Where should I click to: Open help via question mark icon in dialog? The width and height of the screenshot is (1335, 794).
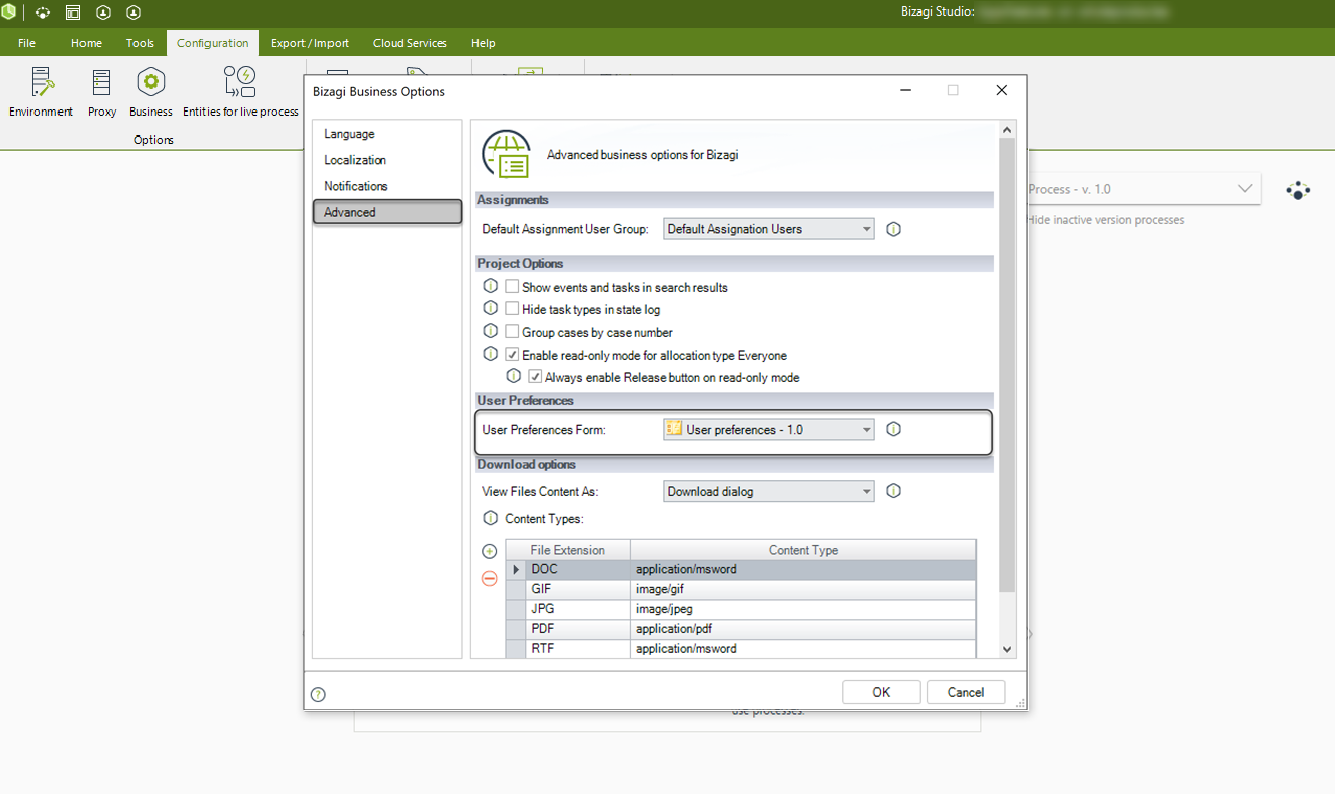pyautogui.click(x=318, y=694)
